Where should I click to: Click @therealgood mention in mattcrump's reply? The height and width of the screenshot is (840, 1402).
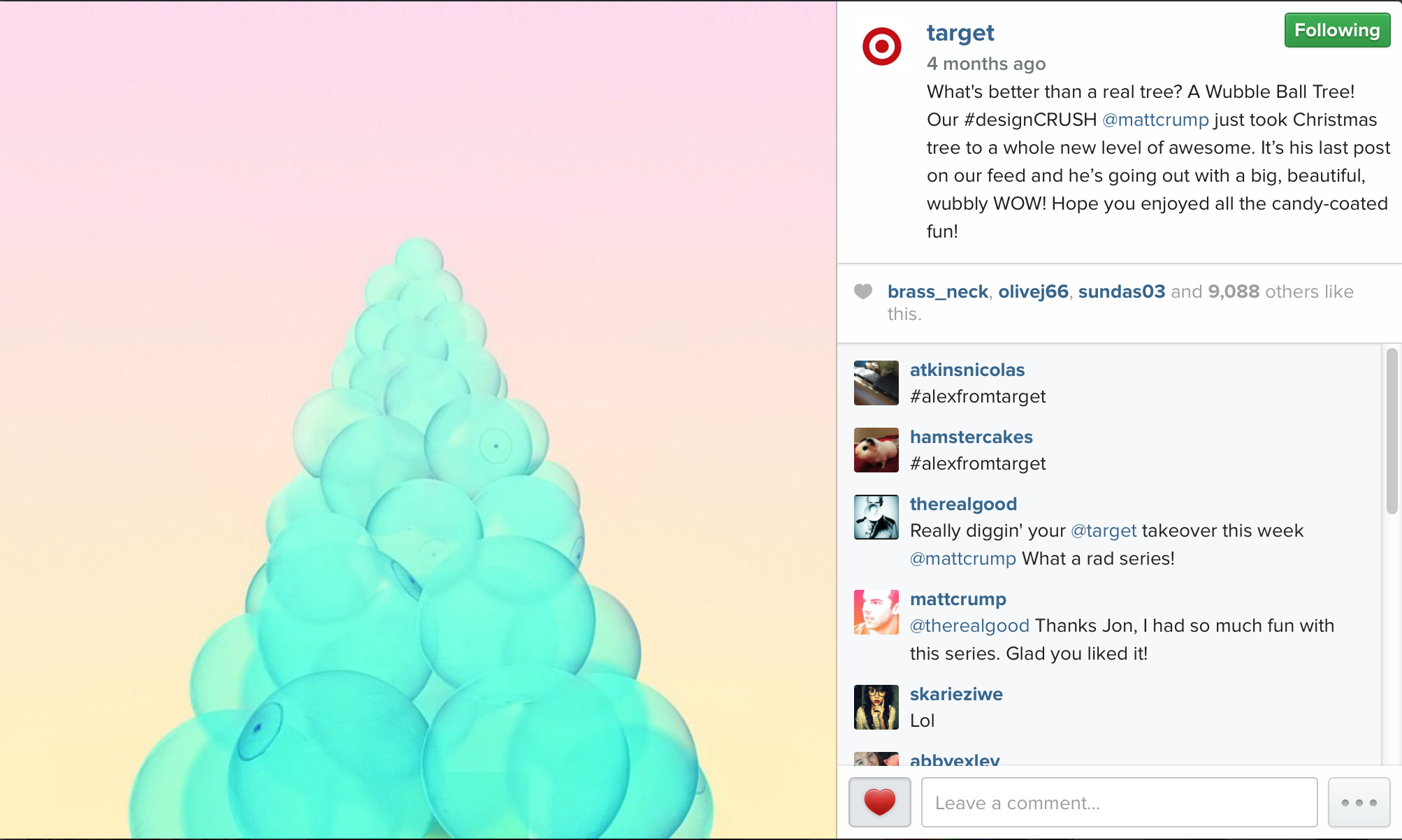(x=969, y=625)
